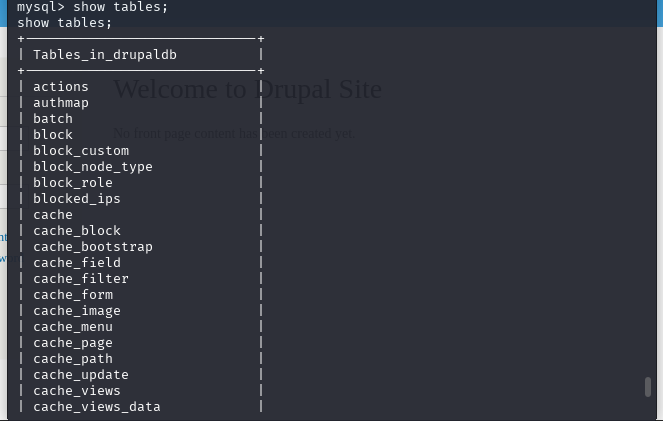Click the 'cache_image' table entry
This screenshot has width=663, height=421.
(x=77, y=311)
